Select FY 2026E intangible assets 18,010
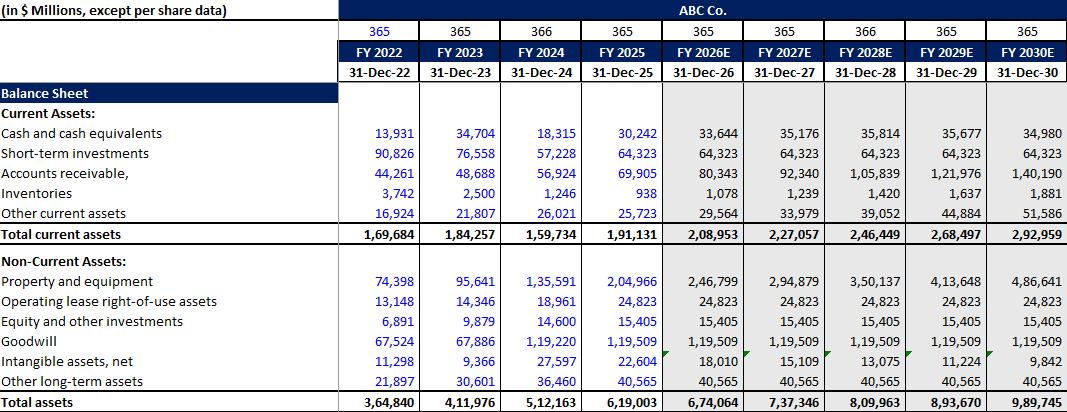This screenshot has height=412, width=1067. 719,362
